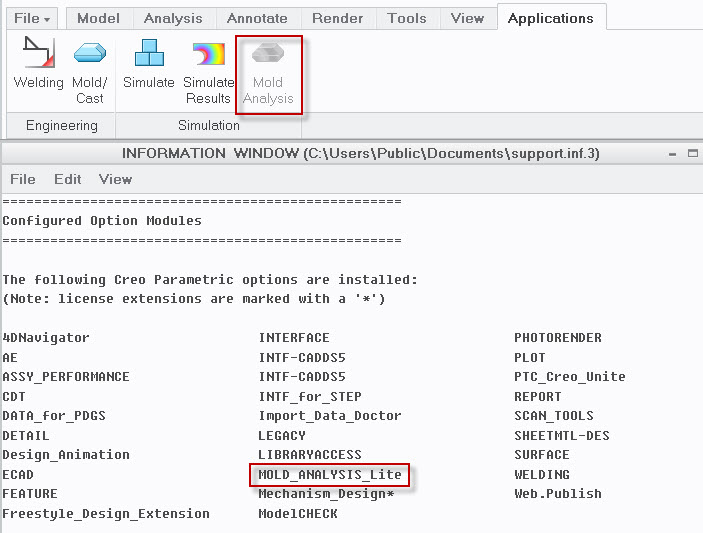Click the SCAN_TOOLS entry

tap(554, 416)
